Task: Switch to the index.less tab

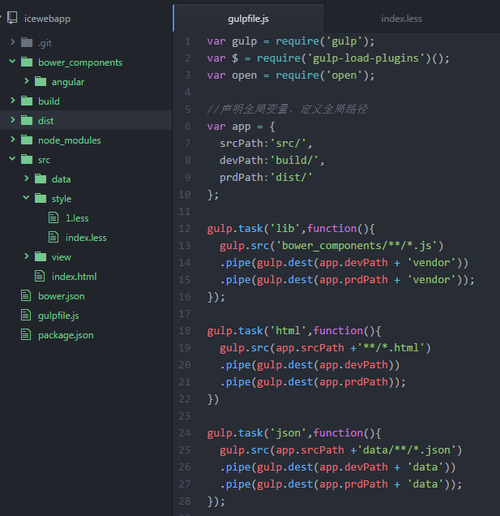Action: (402, 19)
